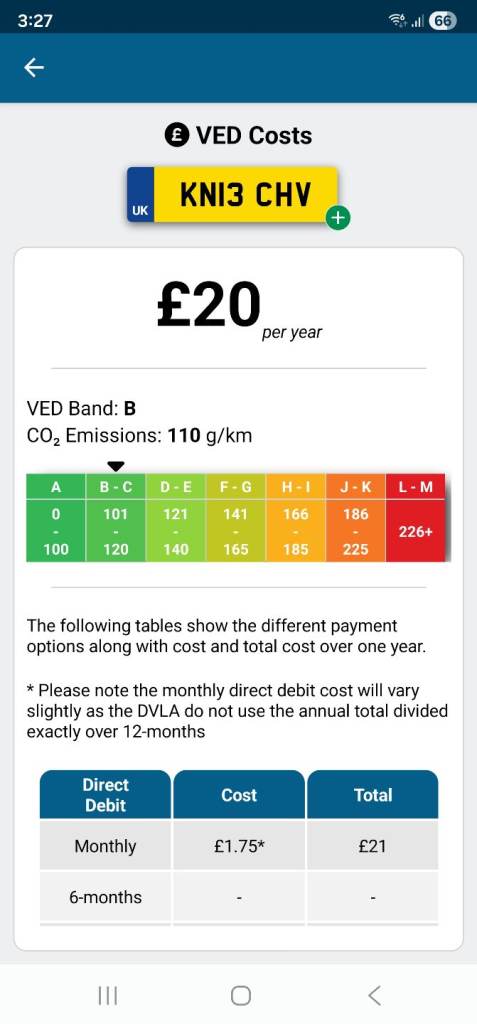
Task: Open Android recent apps button
Action: click(x=107, y=995)
